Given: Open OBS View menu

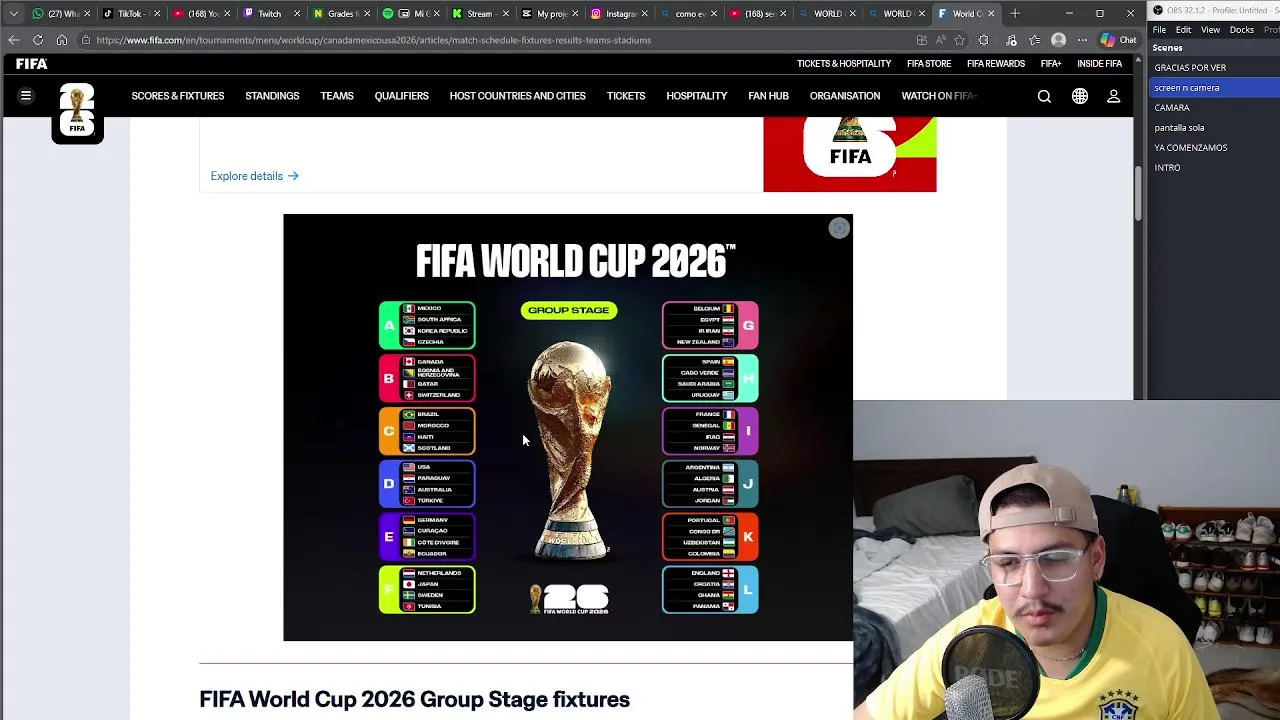Looking at the screenshot, I should (1210, 30).
